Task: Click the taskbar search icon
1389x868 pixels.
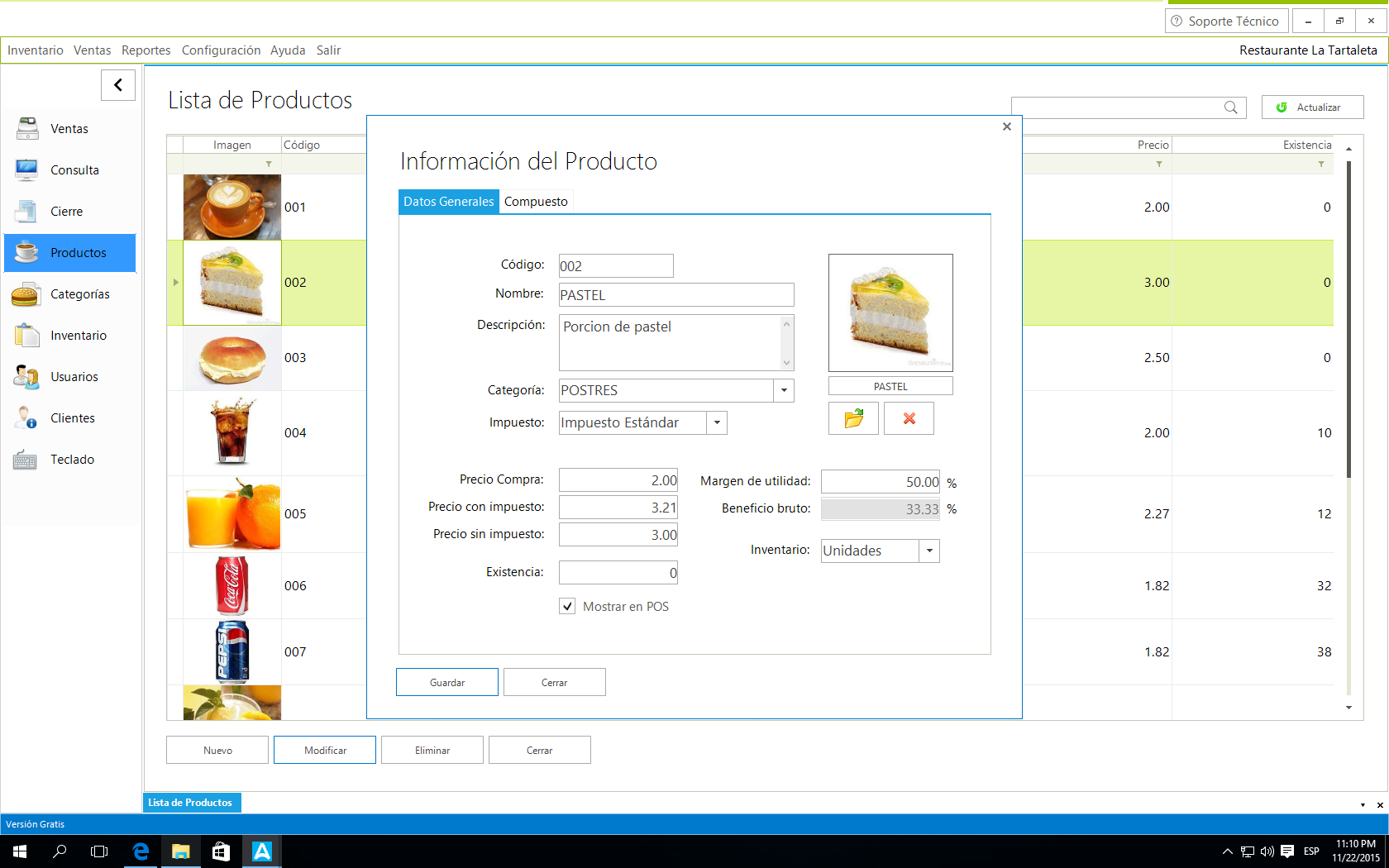Action: click(x=60, y=851)
